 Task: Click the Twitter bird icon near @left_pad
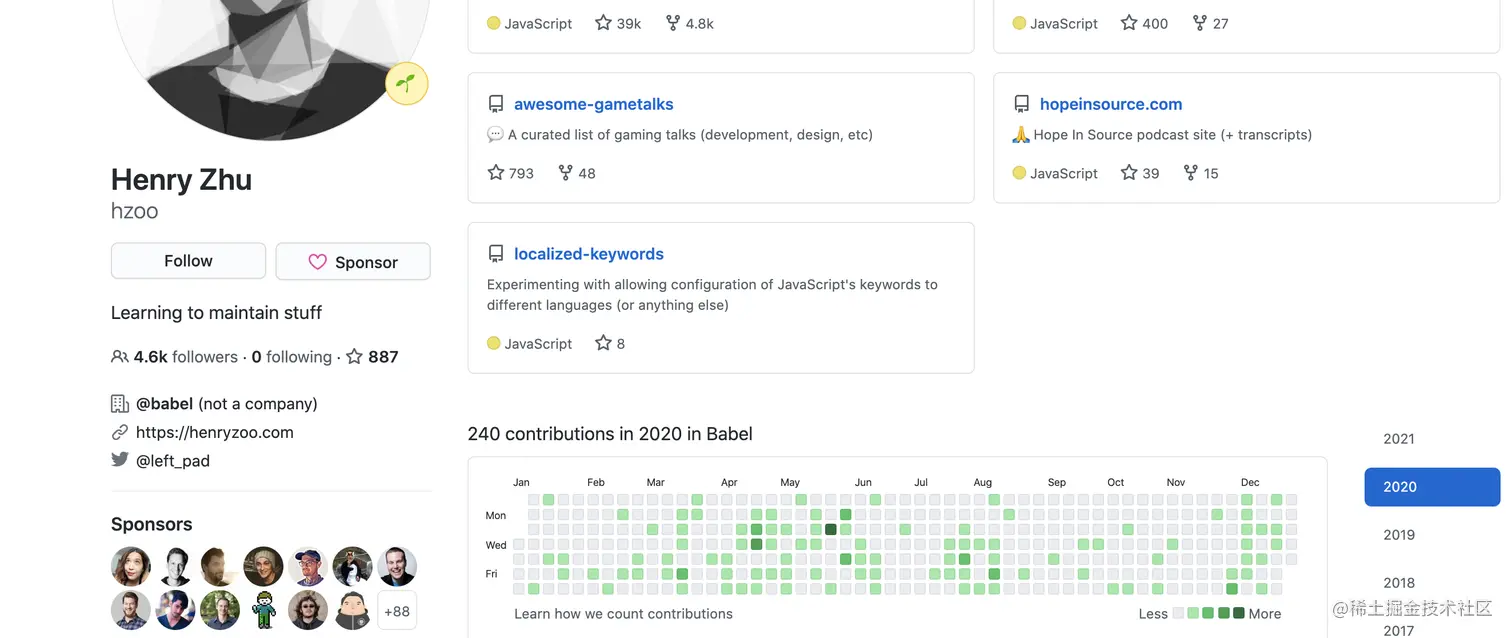pyautogui.click(x=120, y=460)
